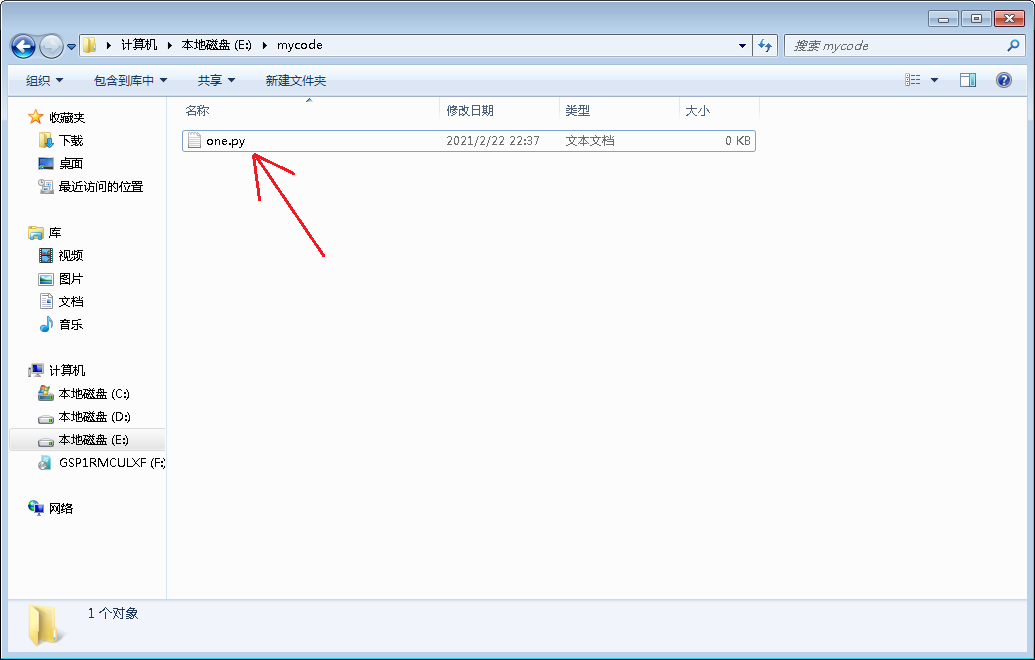Open the address bar history dropdown
The width and height of the screenshot is (1035, 660).
(x=743, y=46)
